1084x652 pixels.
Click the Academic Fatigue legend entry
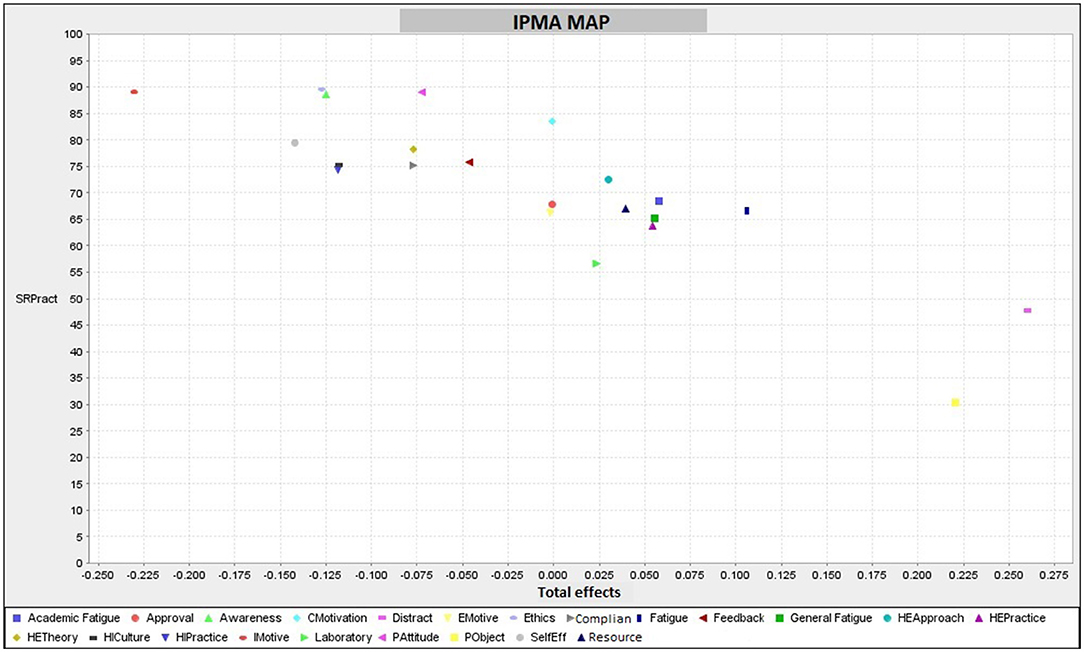66,618
